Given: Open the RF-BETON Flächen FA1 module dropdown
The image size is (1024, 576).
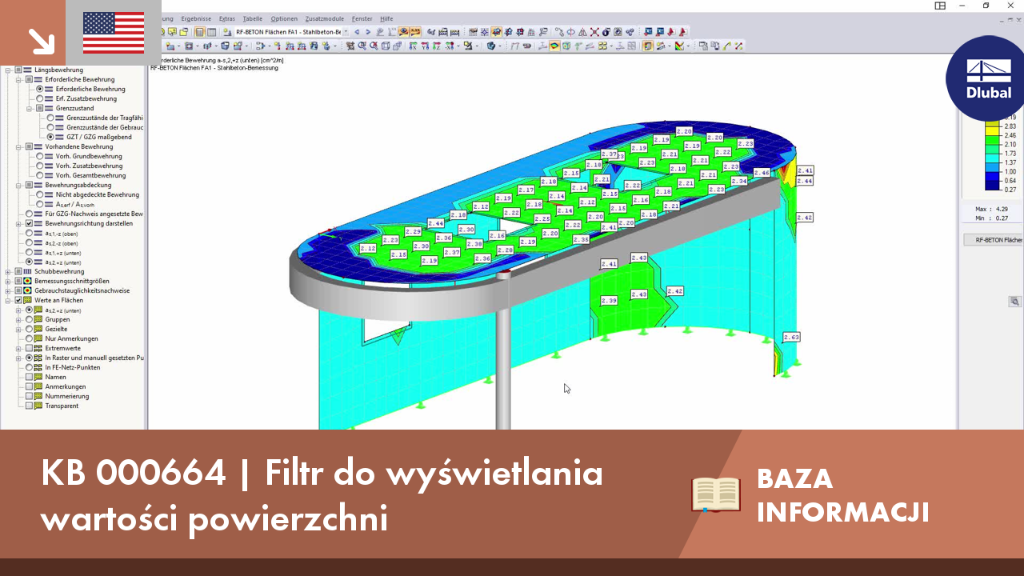Looking at the screenshot, I should pos(346,32).
